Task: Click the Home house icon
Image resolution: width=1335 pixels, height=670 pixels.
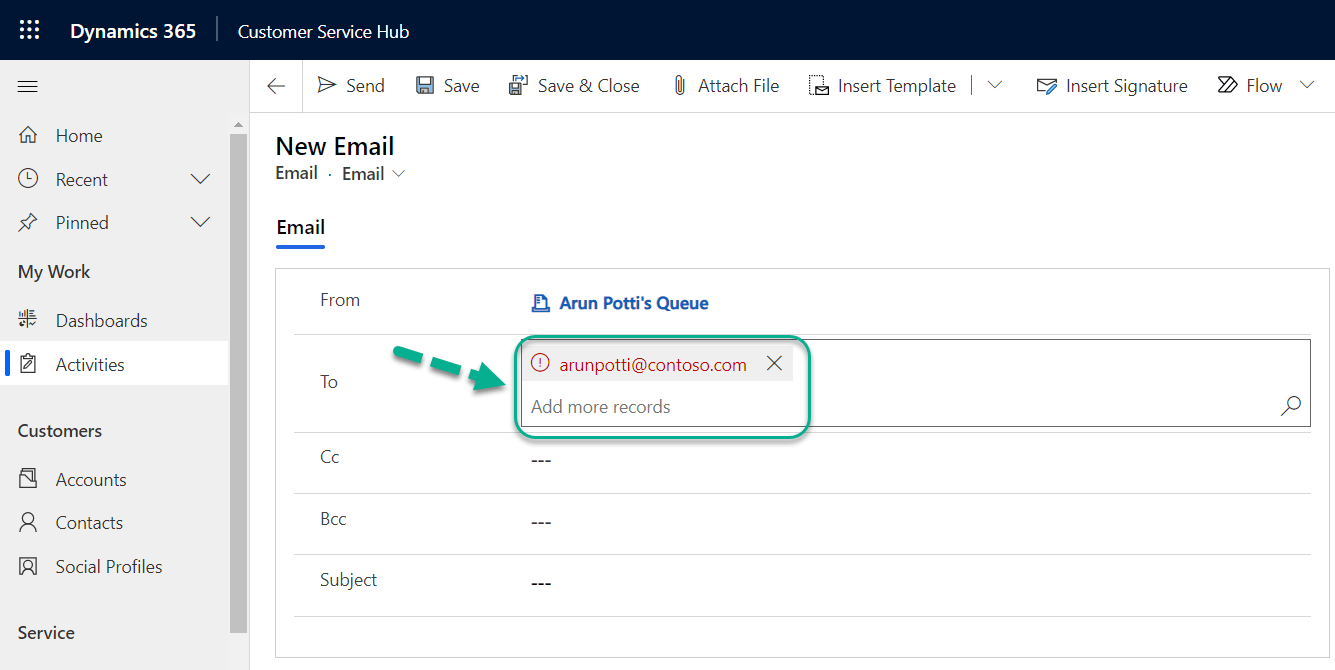Action: tap(28, 135)
